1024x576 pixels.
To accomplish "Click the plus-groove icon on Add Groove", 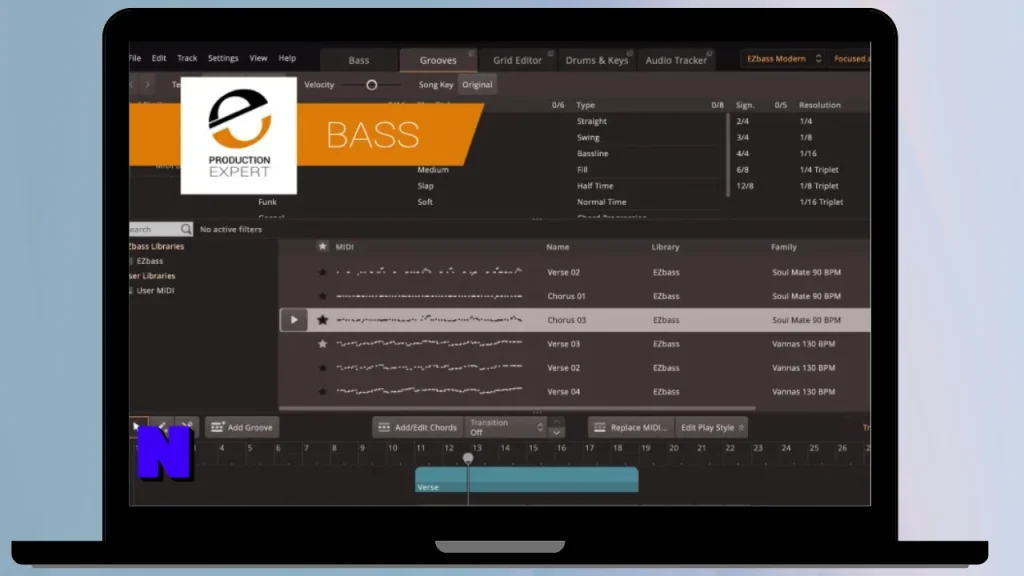I will click(217, 427).
